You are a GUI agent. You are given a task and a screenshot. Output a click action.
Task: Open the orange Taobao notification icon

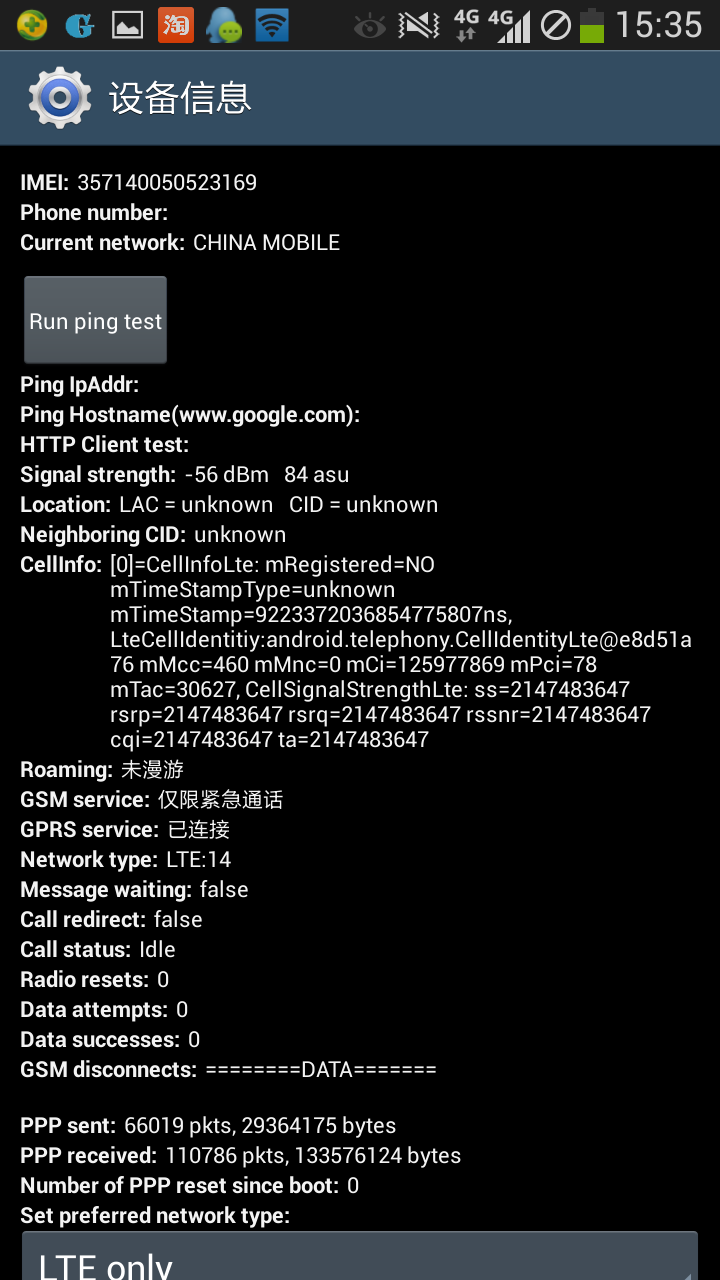176,25
